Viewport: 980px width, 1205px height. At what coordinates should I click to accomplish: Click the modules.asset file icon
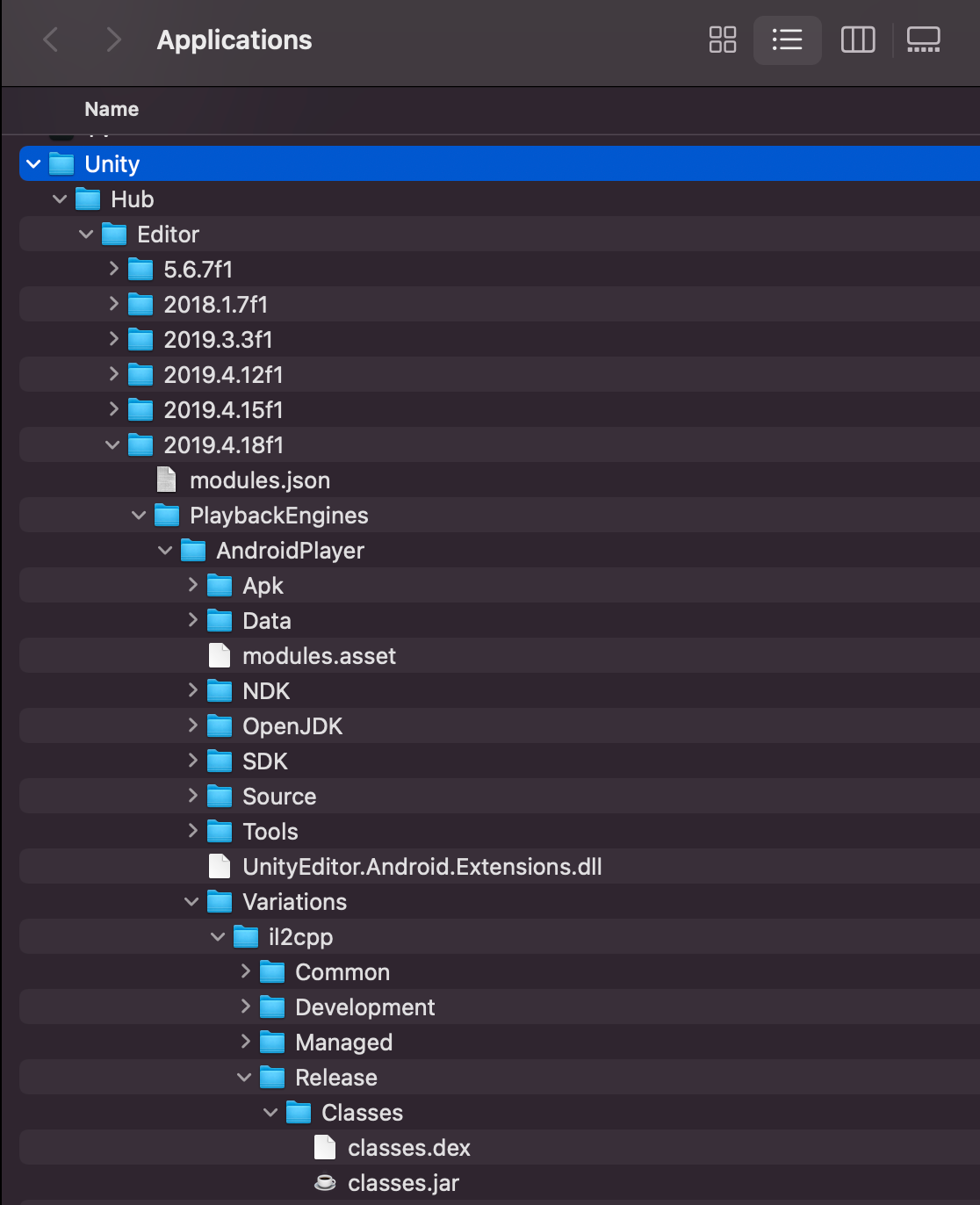pyautogui.click(x=219, y=655)
